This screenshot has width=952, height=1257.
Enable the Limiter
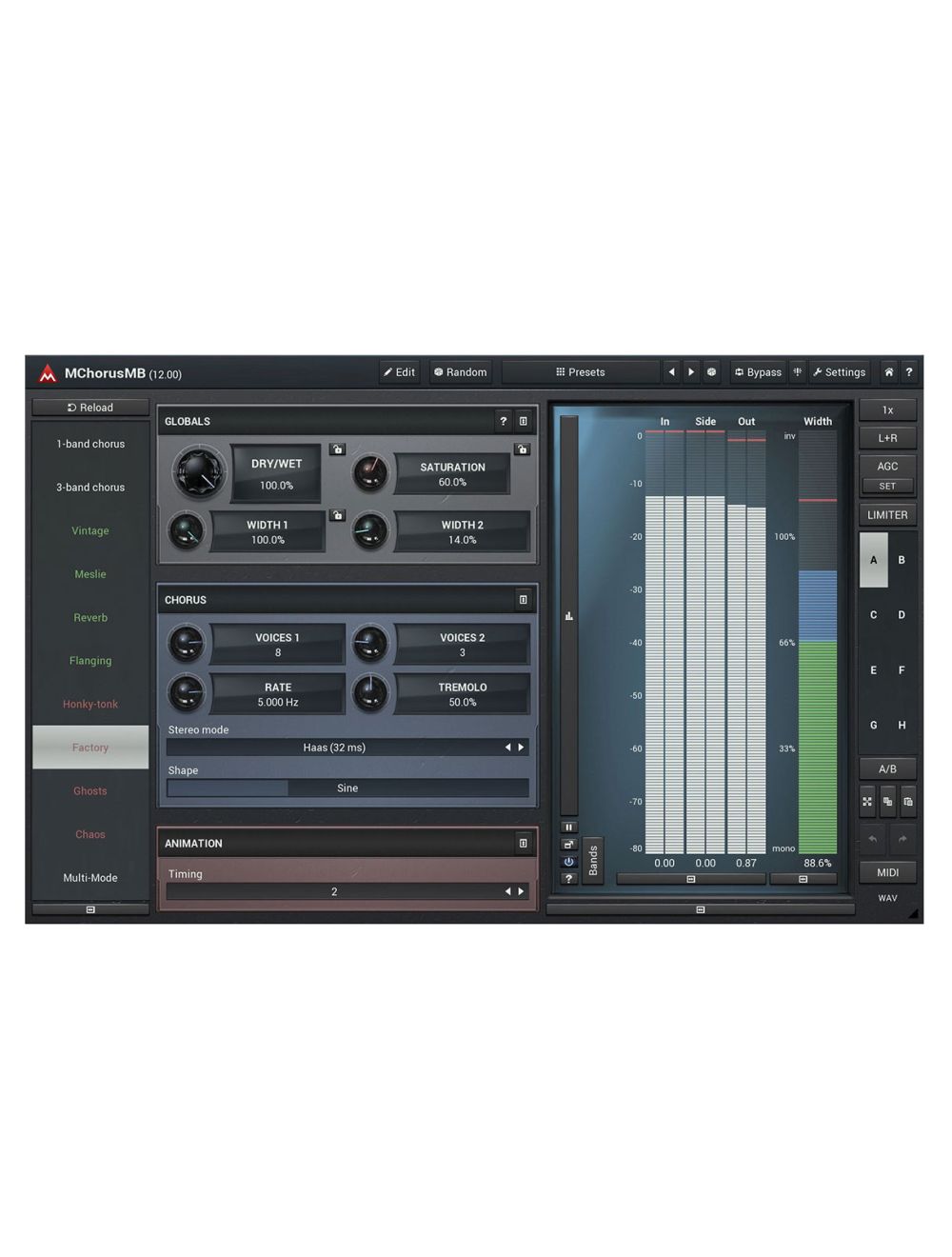[x=887, y=515]
